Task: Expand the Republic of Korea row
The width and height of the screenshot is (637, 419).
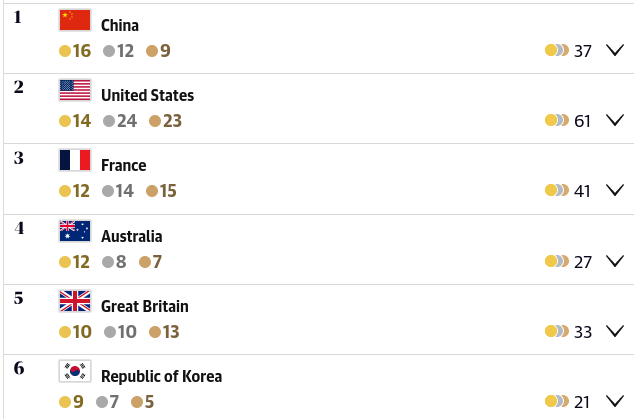Action: tap(614, 401)
